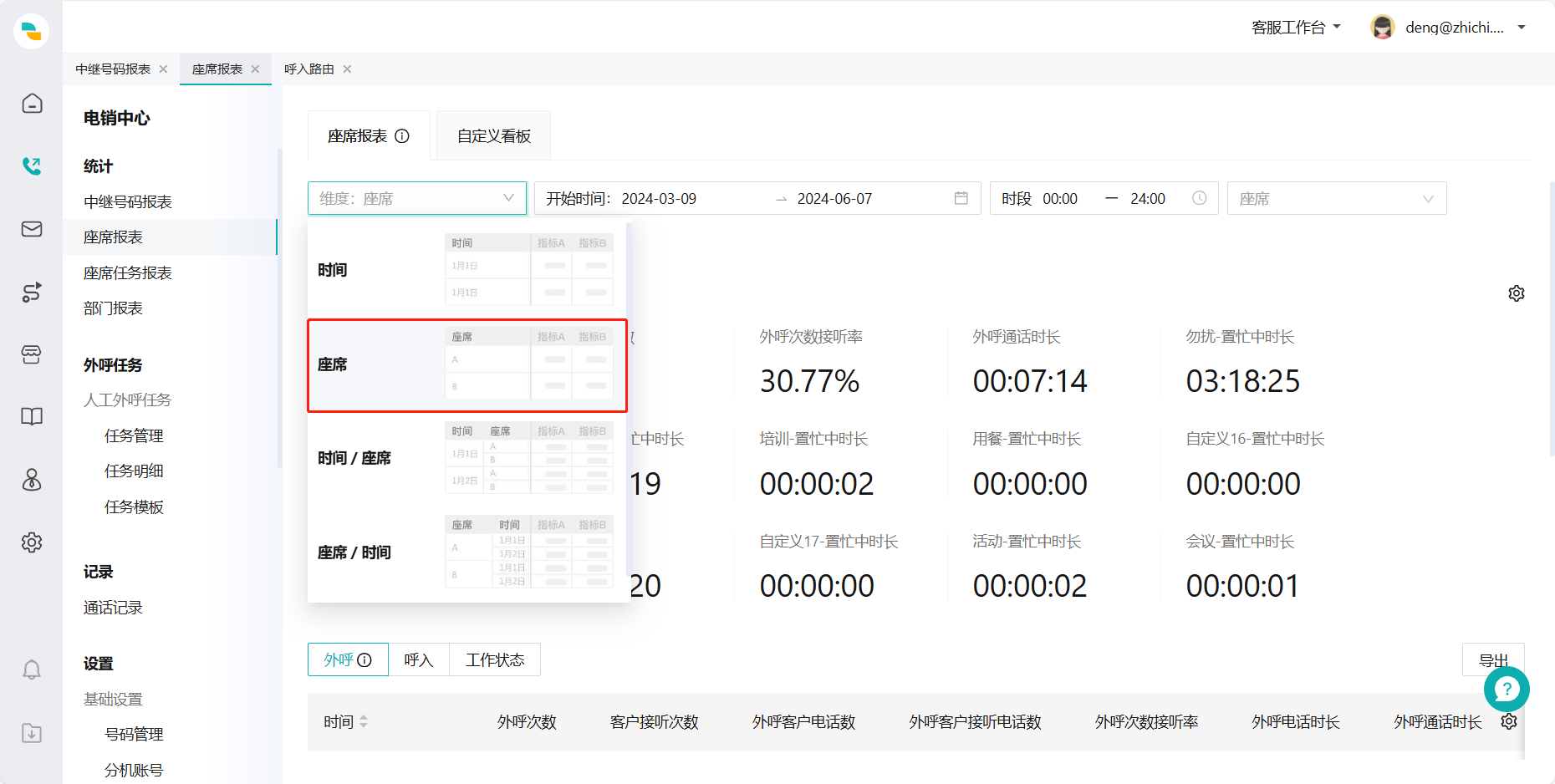Click the 24:00 end time field
1555x784 pixels.
(x=1148, y=199)
